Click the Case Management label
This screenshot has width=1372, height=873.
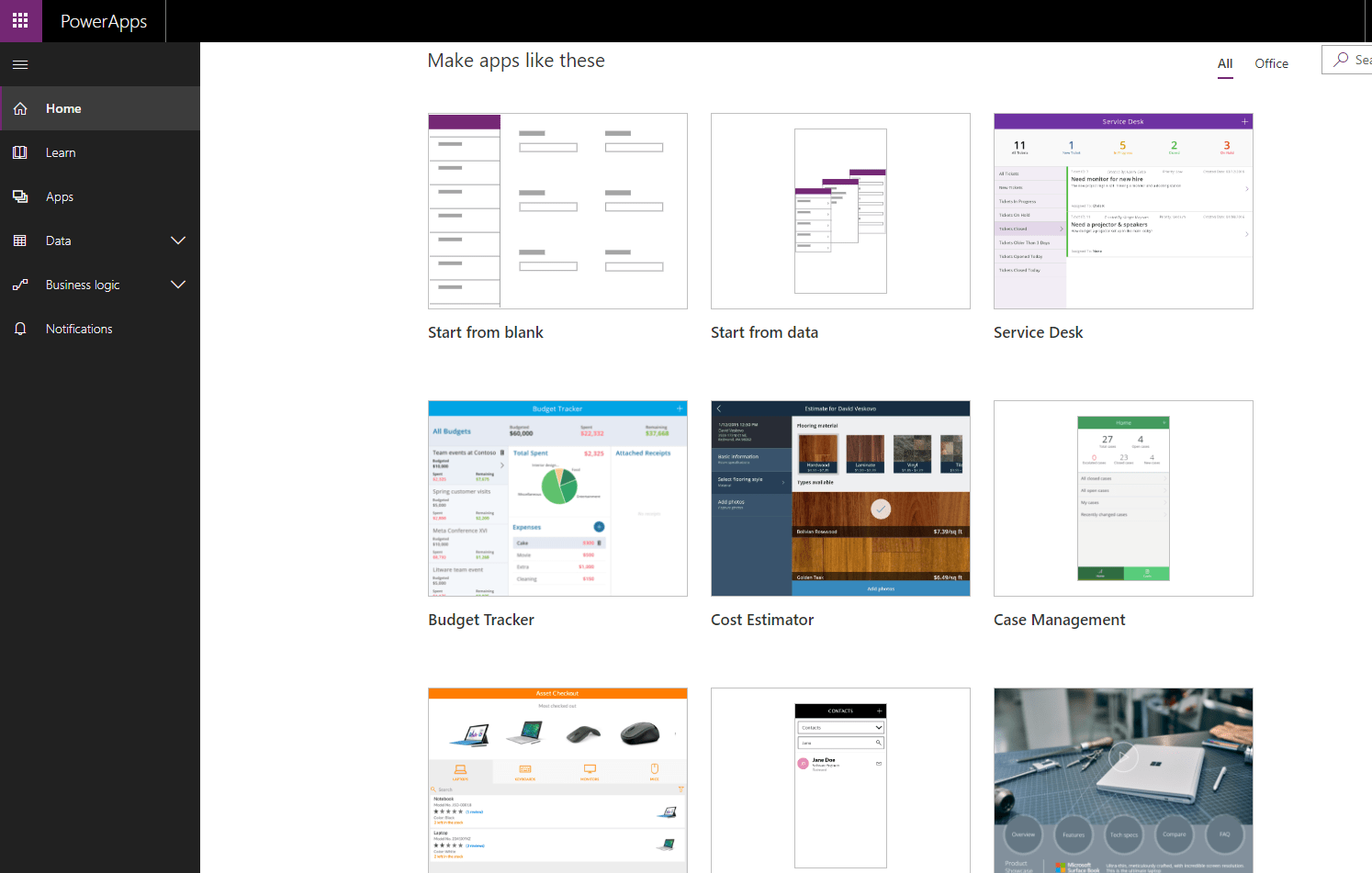point(1060,620)
